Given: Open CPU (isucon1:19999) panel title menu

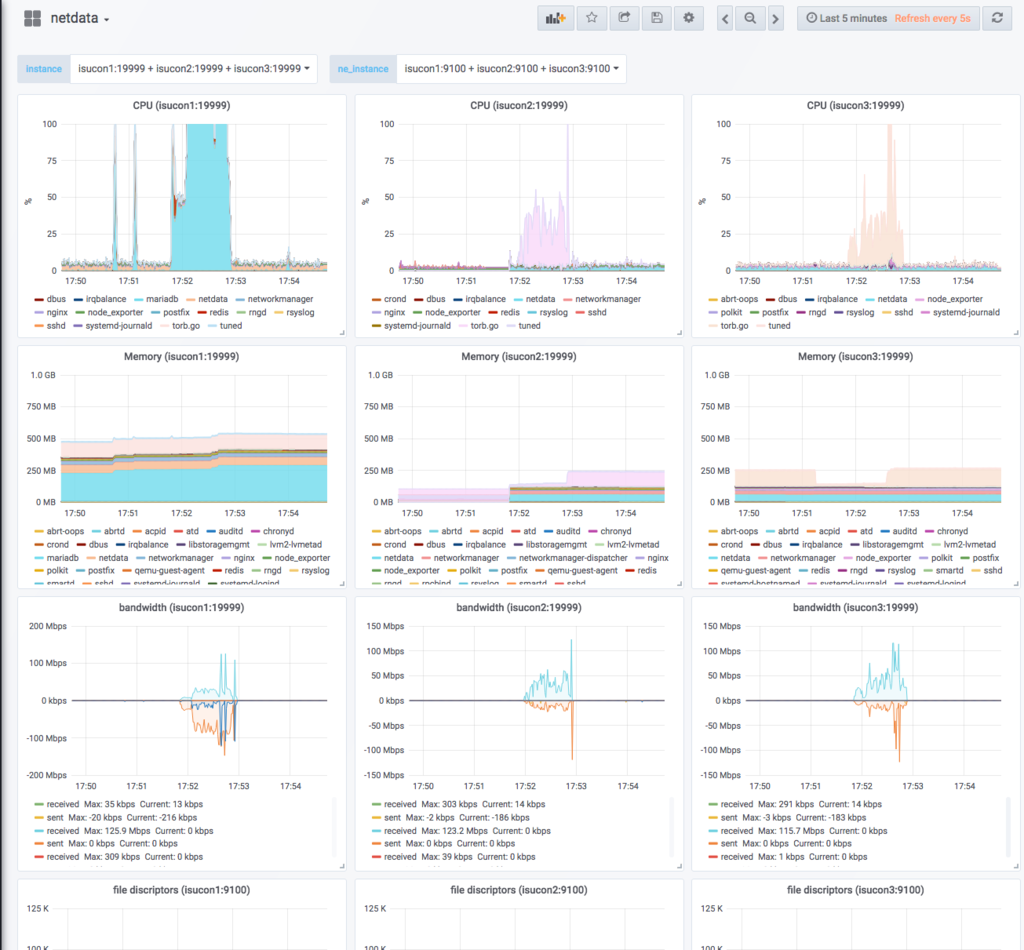Looking at the screenshot, I should click(x=182, y=105).
